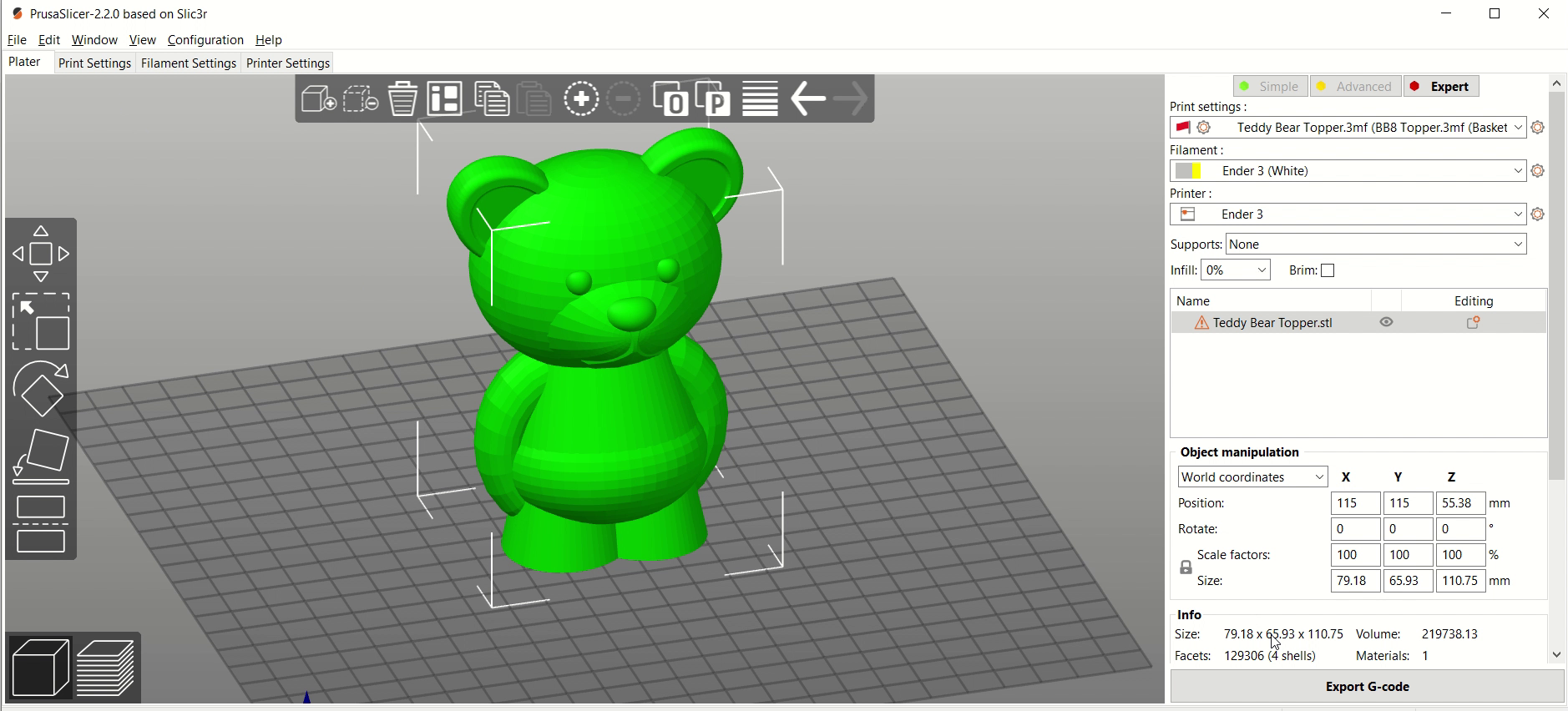The image size is (1568, 711).
Task: Switch to Expert mode
Action: click(x=1441, y=86)
